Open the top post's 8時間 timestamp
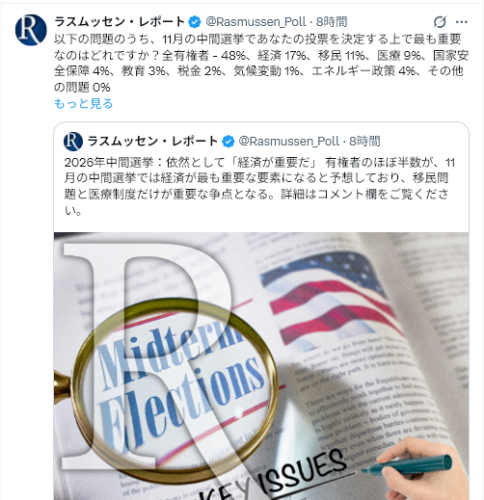 [x=332, y=22]
